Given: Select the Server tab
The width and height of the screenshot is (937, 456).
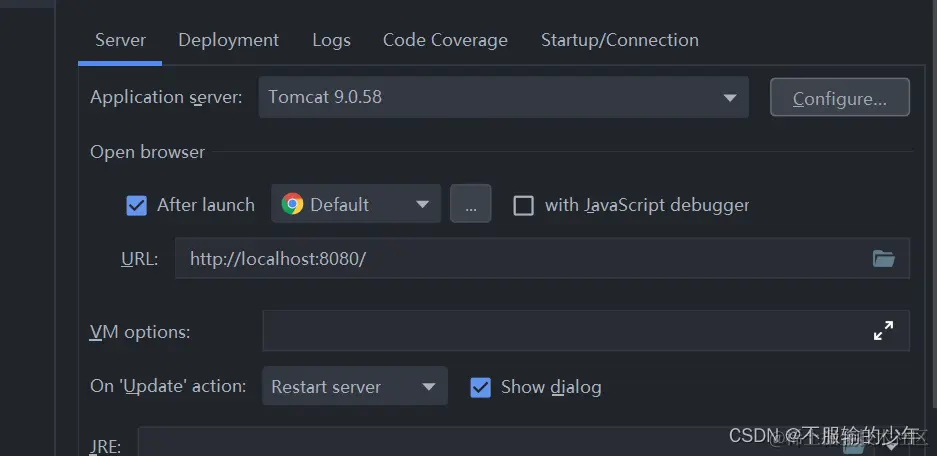Looking at the screenshot, I should coord(120,40).
